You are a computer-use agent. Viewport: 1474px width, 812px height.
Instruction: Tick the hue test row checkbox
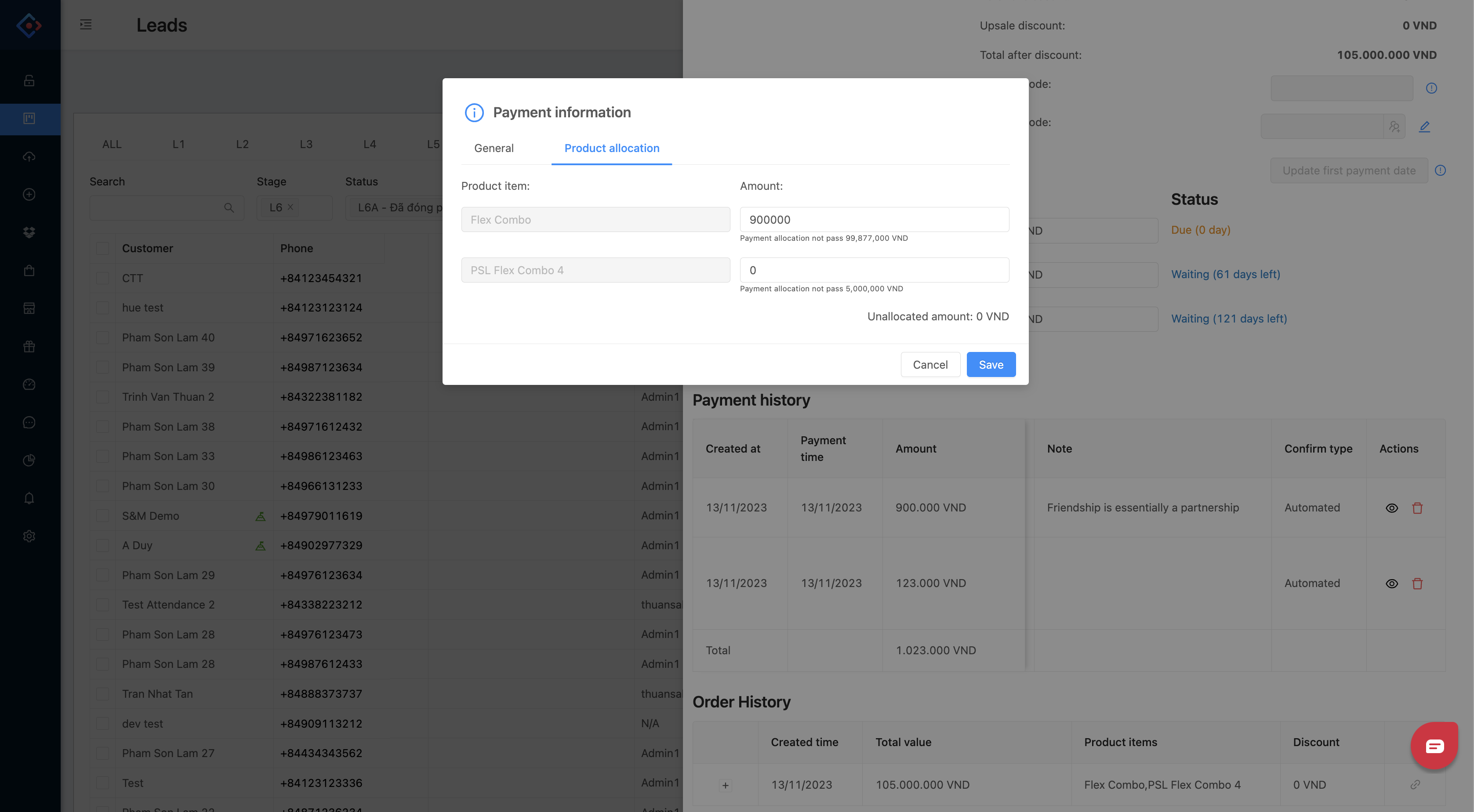(103, 308)
